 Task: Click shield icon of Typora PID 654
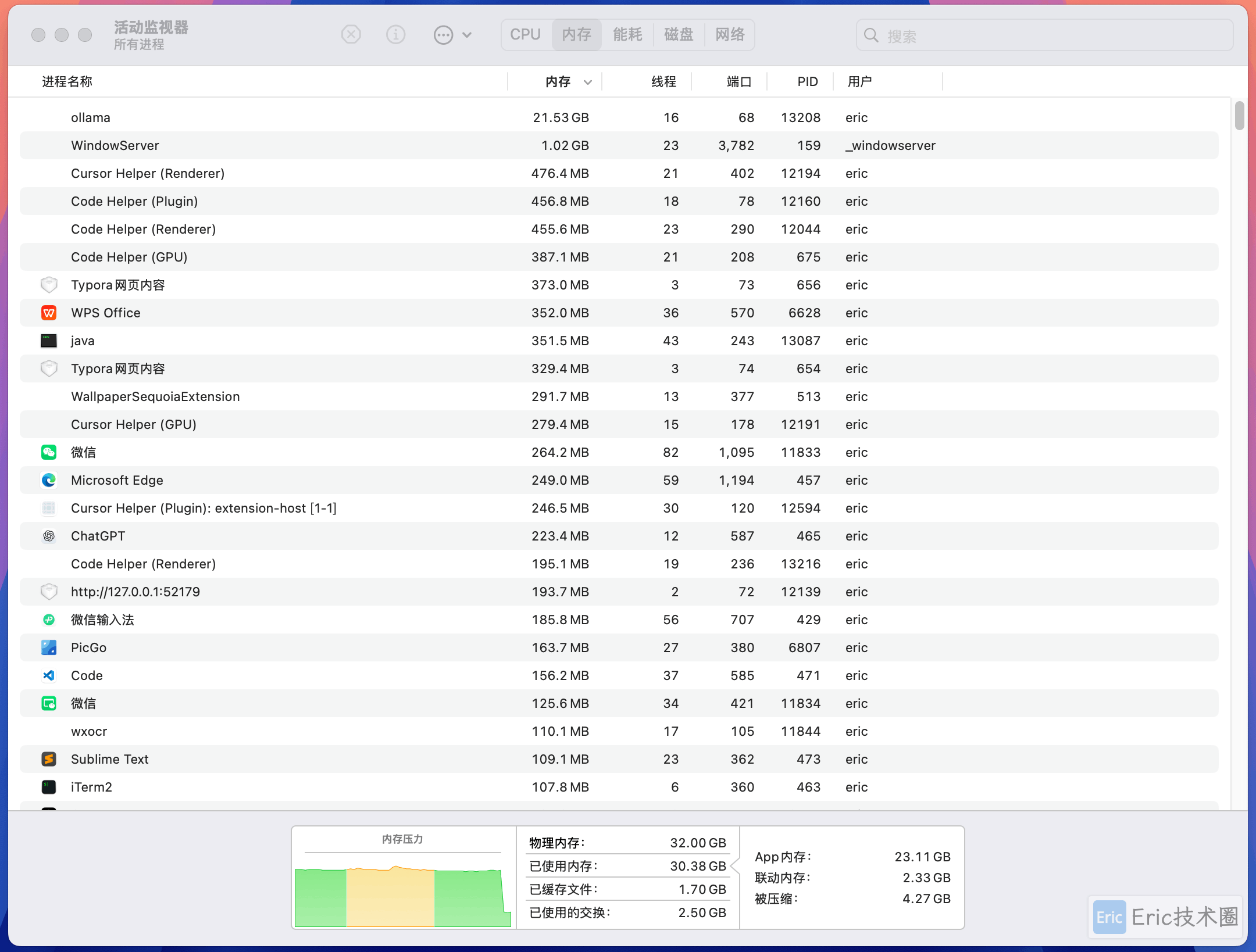49,368
